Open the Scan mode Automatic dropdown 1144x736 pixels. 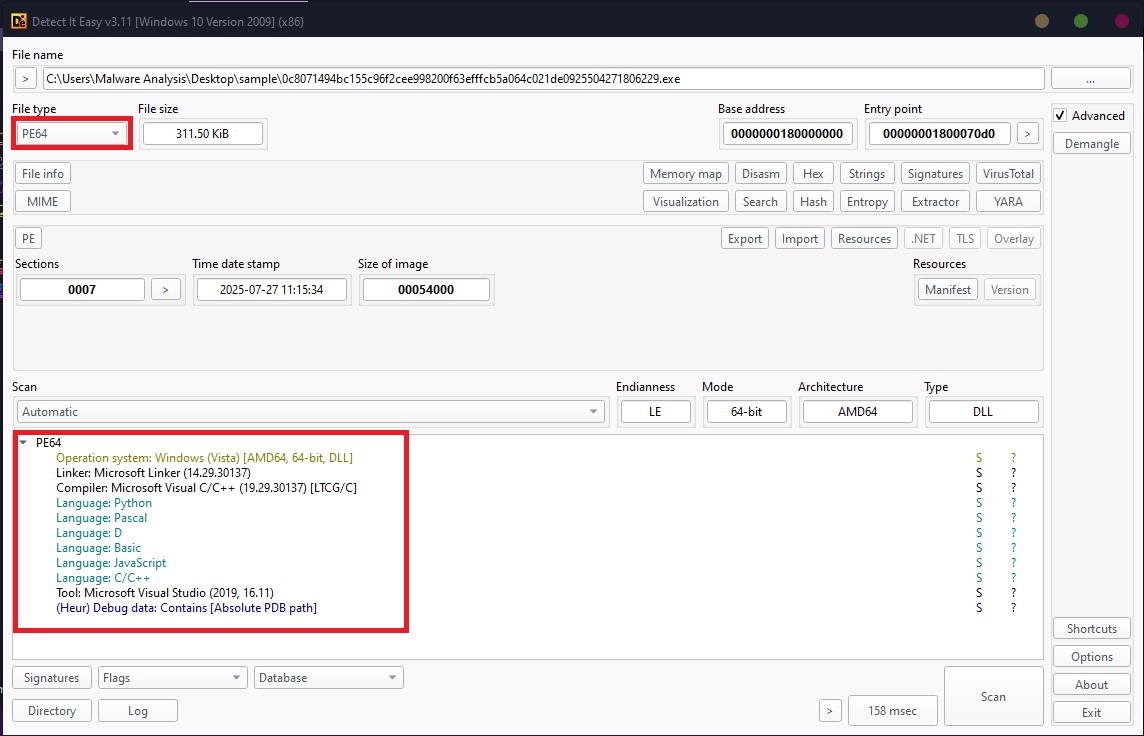(311, 411)
